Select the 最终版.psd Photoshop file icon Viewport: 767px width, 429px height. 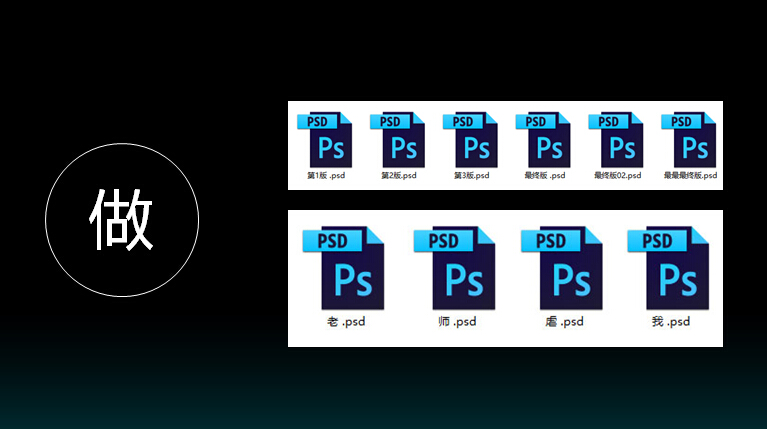click(x=543, y=140)
